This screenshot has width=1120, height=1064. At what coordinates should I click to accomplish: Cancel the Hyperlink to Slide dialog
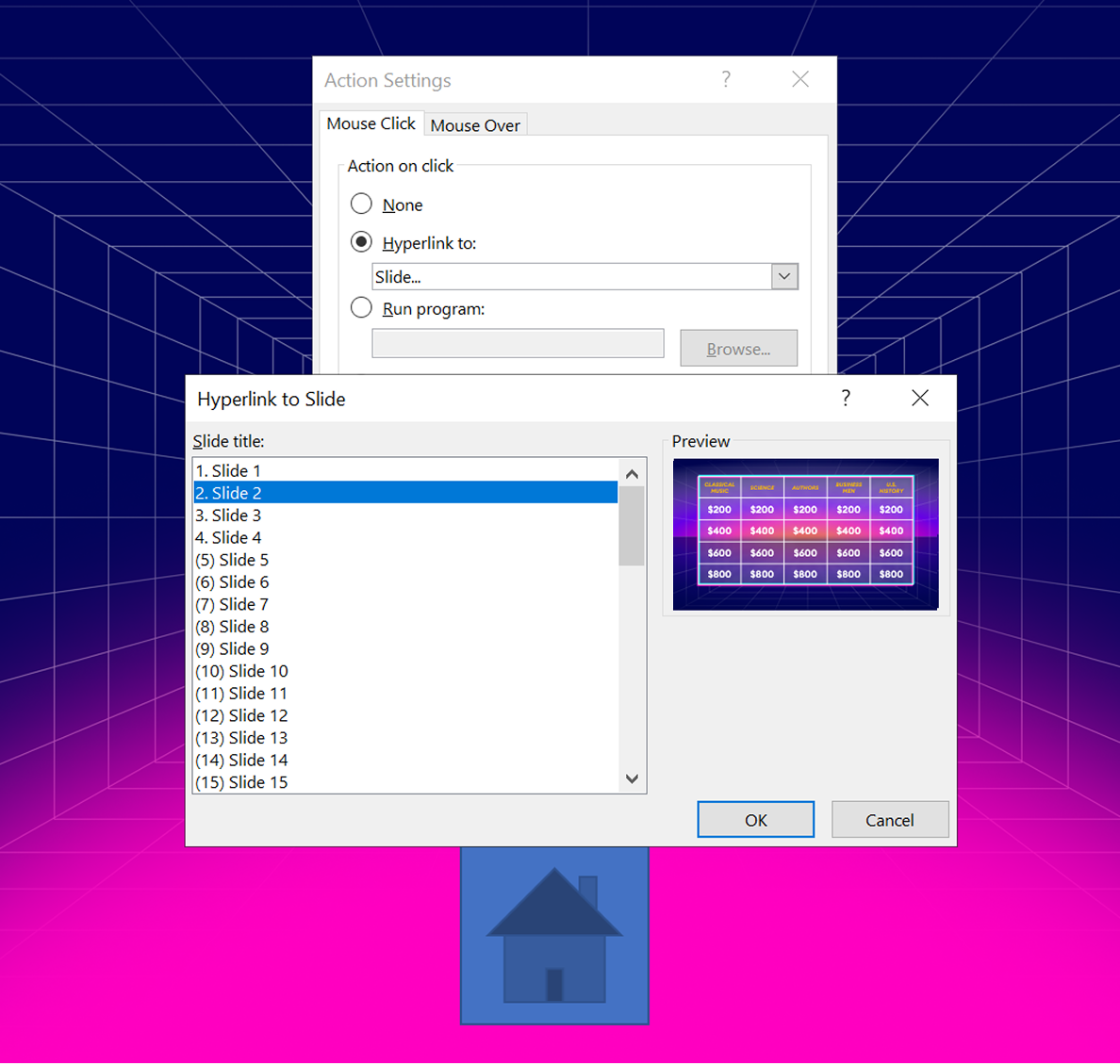(x=889, y=819)
